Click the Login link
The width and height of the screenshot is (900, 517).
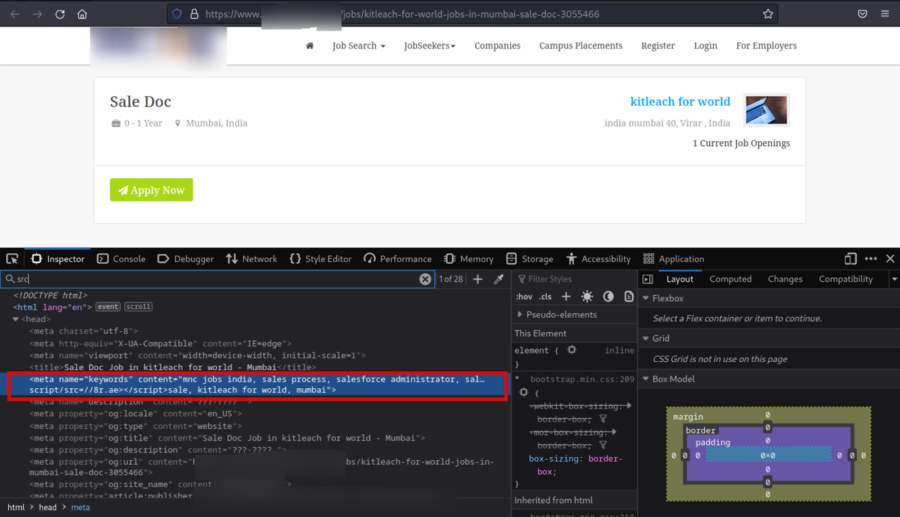705,46
